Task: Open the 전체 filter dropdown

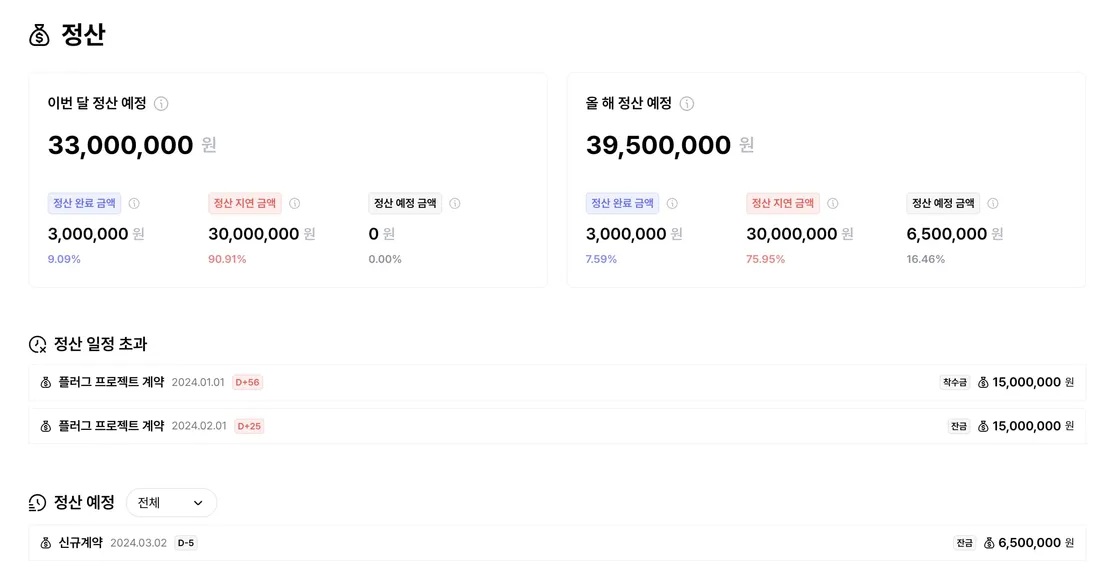Action: tap(171, 503)
